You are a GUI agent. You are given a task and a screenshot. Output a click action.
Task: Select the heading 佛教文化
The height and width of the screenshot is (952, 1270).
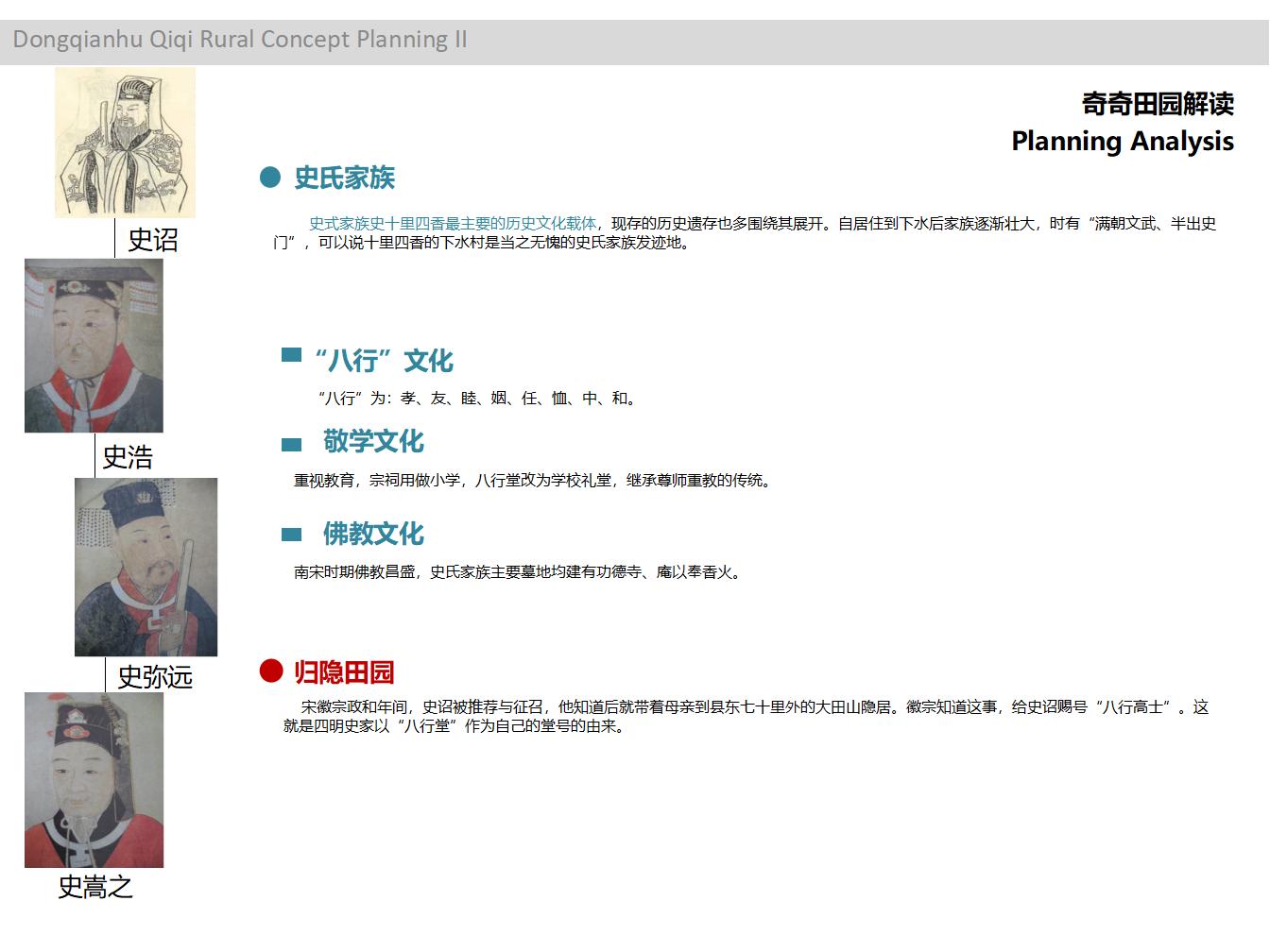coord(373,534)
